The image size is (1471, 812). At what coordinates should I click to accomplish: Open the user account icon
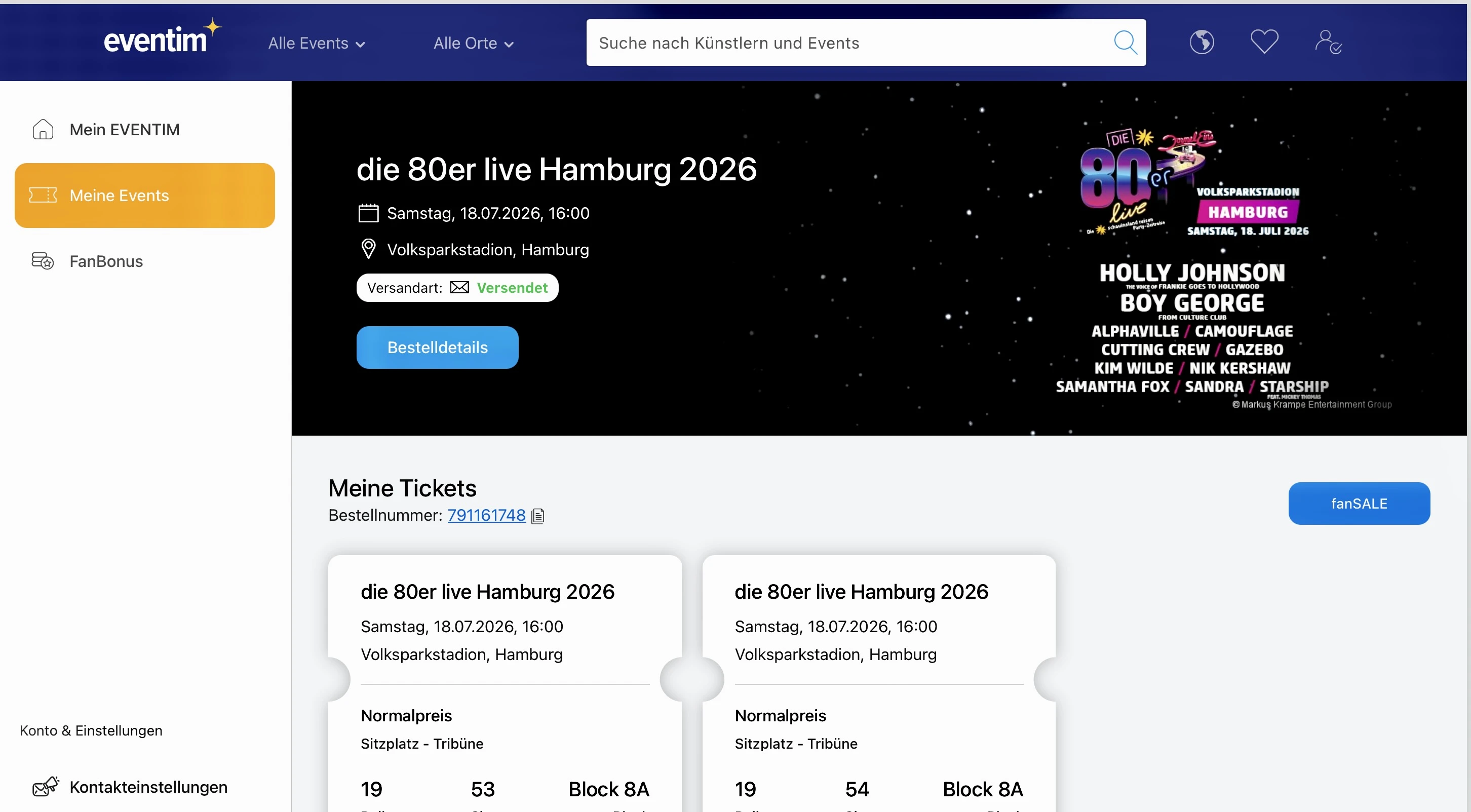(1328, 42)
